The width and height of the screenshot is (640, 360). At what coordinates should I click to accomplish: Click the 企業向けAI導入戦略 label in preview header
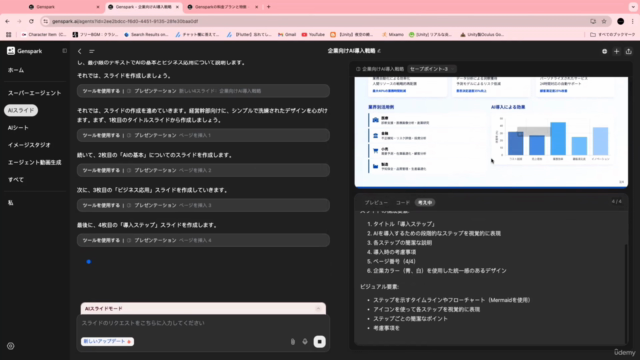click(x=383, y=69)
